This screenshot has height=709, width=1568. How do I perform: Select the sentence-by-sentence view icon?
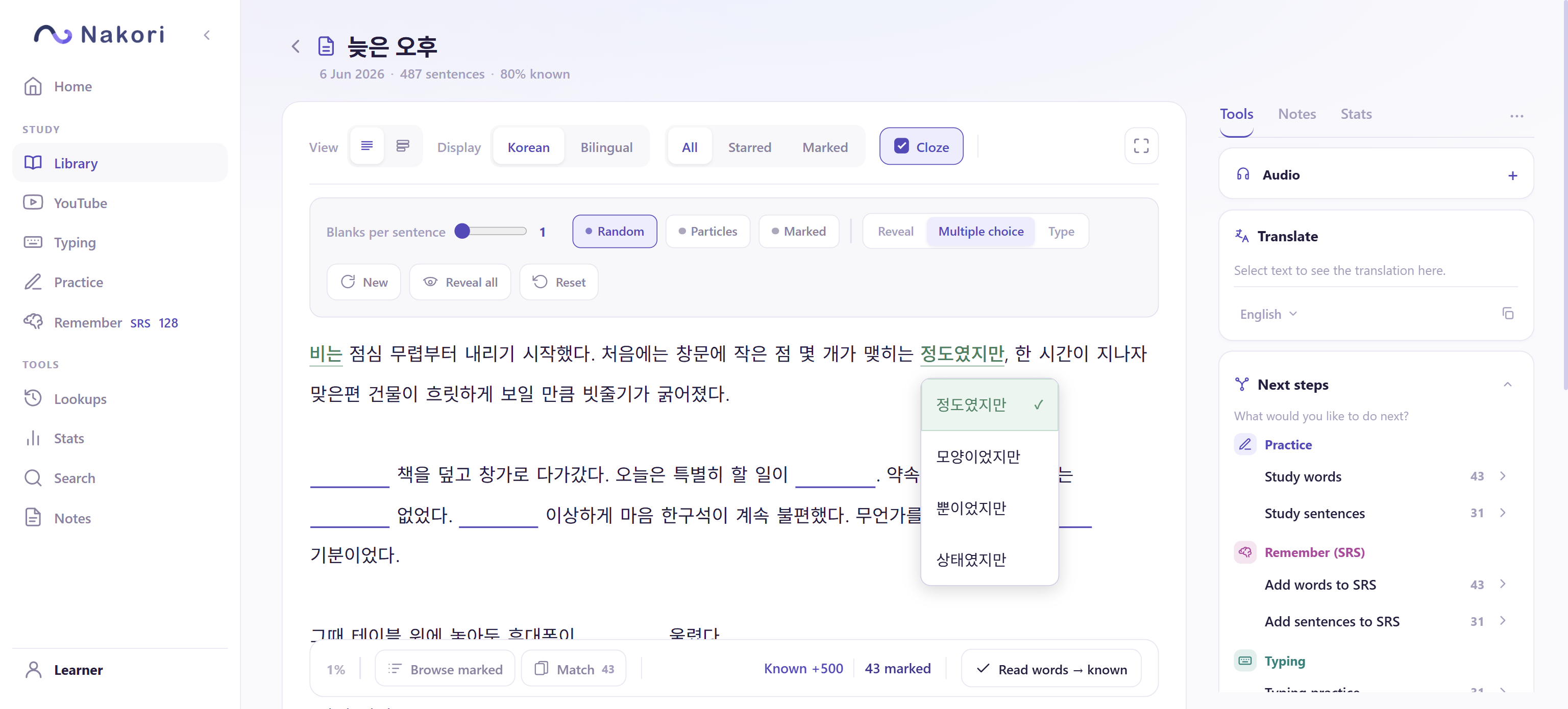click(x=402, y=146)
